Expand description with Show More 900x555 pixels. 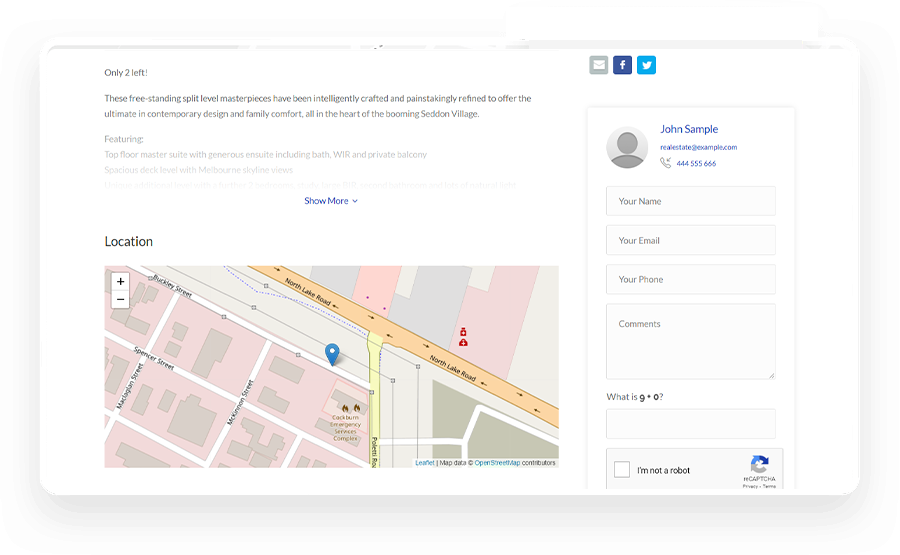click(x=331, y=201)
